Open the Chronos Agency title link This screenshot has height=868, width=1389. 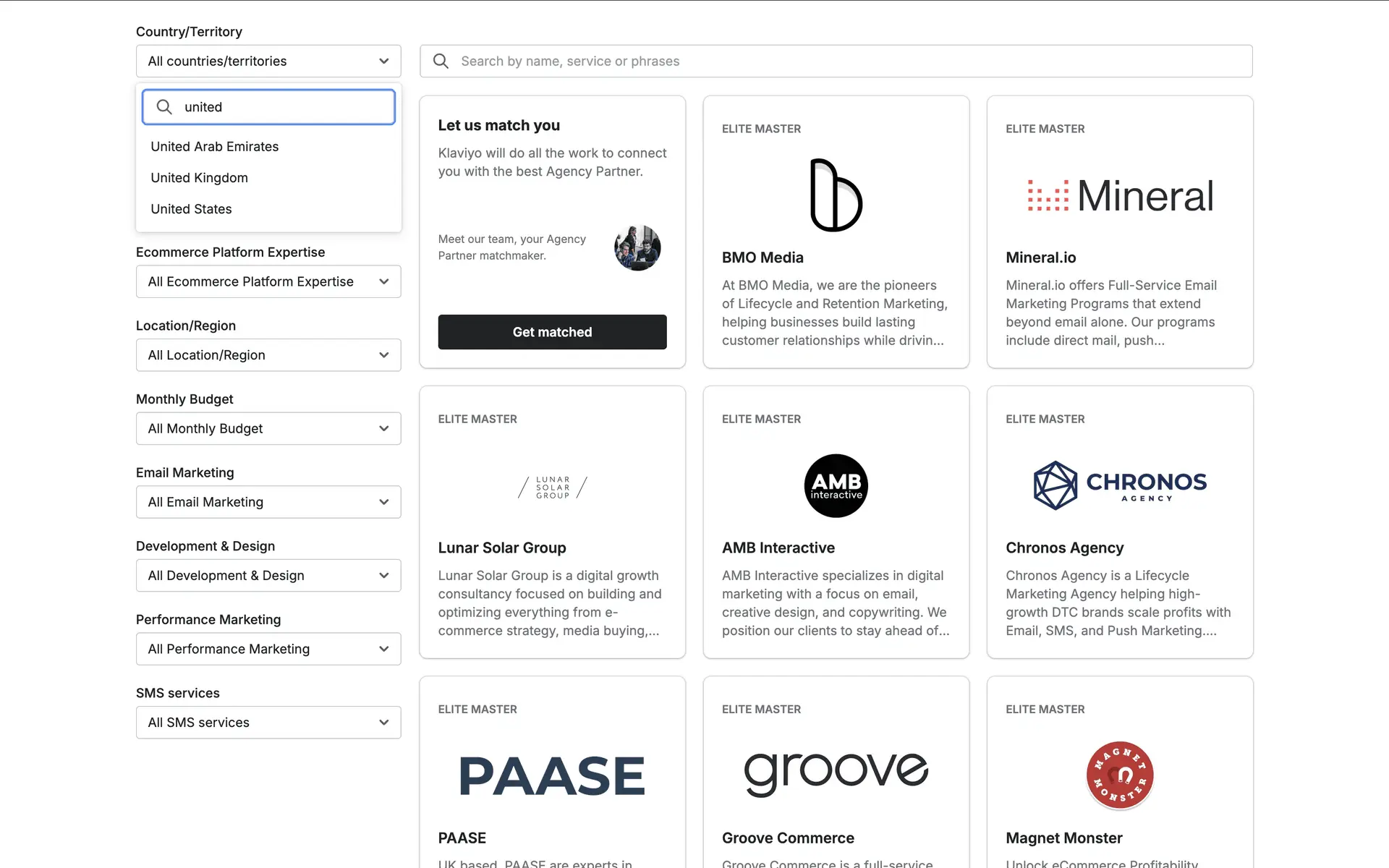1064,548
